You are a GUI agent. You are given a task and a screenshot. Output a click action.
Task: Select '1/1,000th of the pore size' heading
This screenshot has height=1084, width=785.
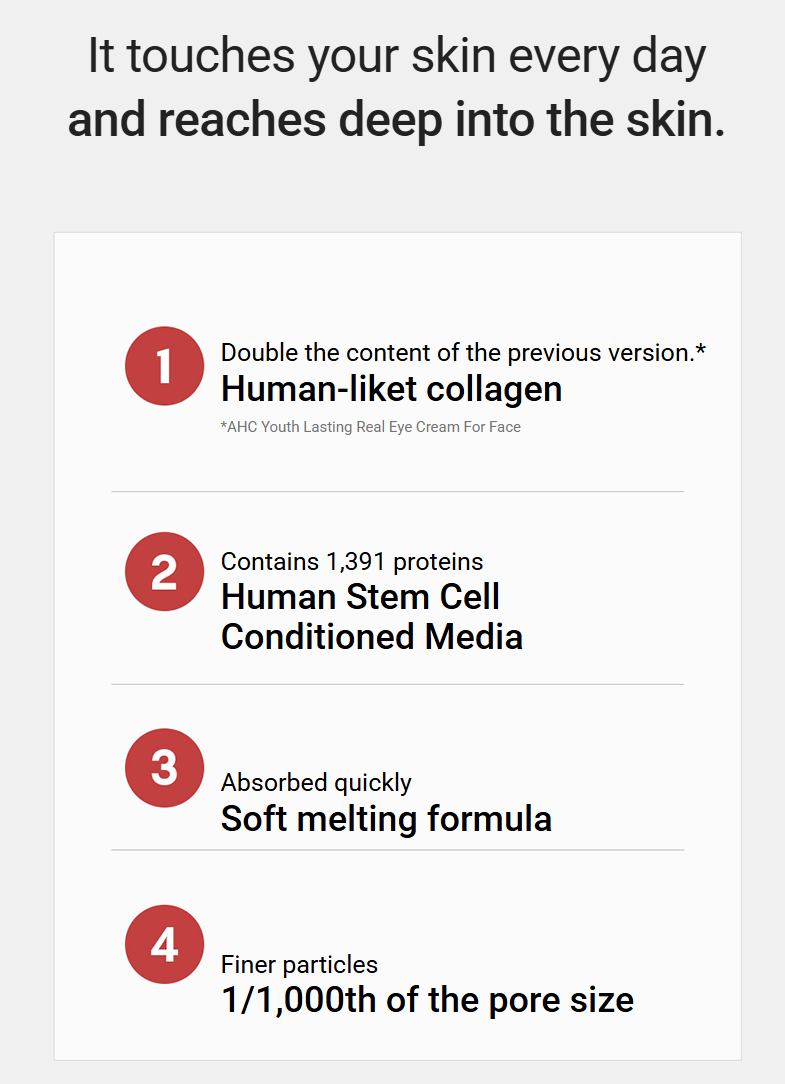(427, 1000)
